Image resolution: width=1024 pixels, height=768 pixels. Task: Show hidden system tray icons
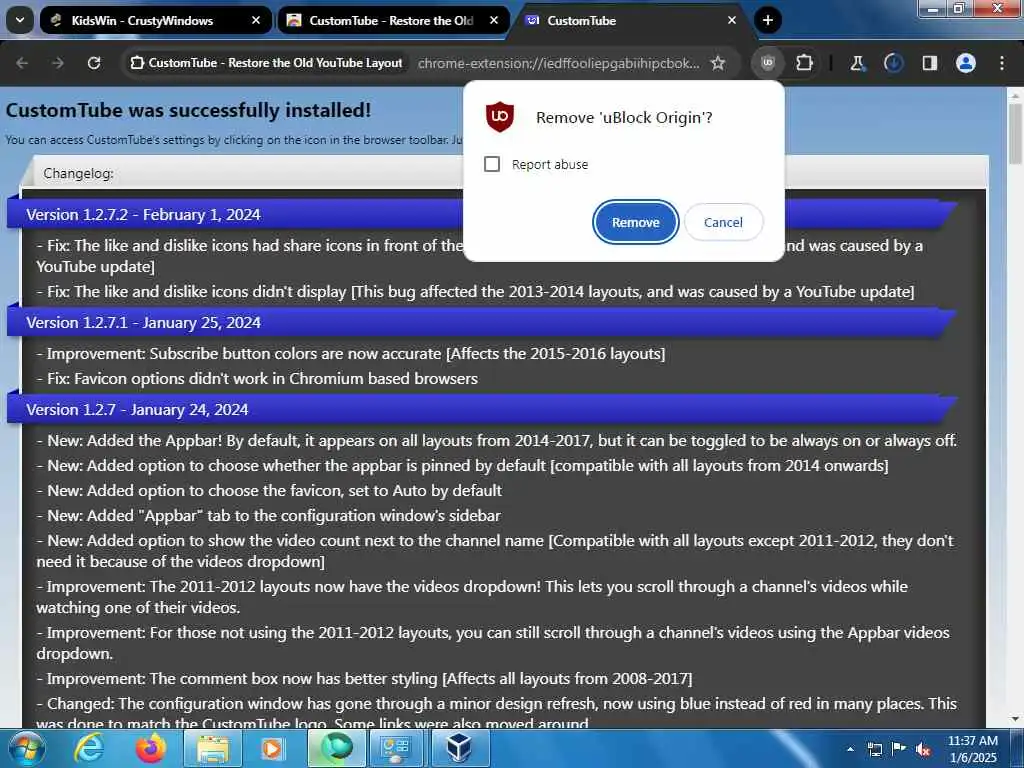(x=850, y=749)
